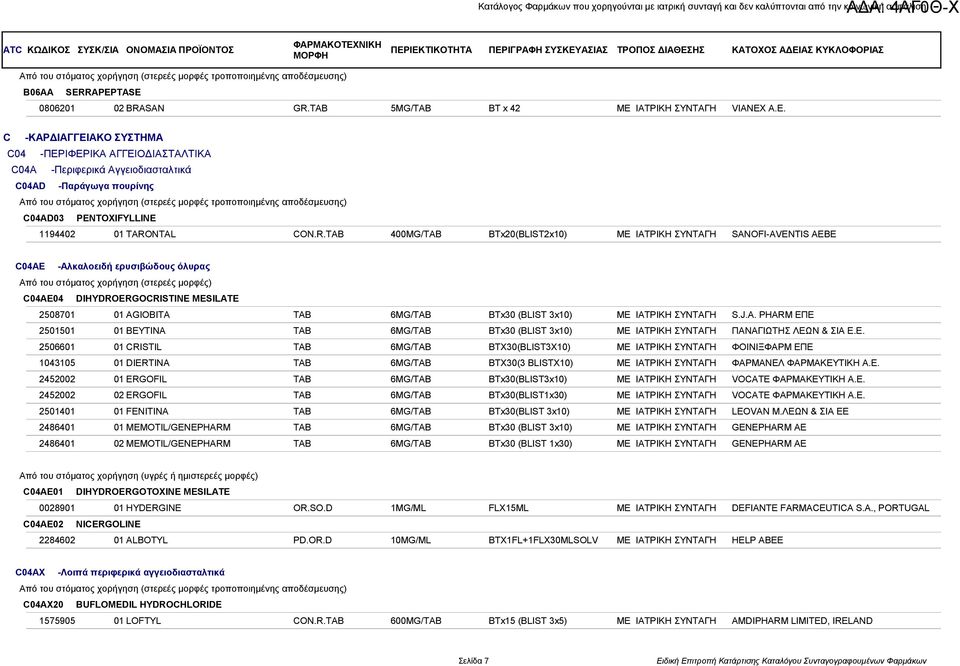The image size is (960, 666).
Task: Select the "02 ERGOFIL" product entry
Action: pyautogui.click(x=140, y=395)
